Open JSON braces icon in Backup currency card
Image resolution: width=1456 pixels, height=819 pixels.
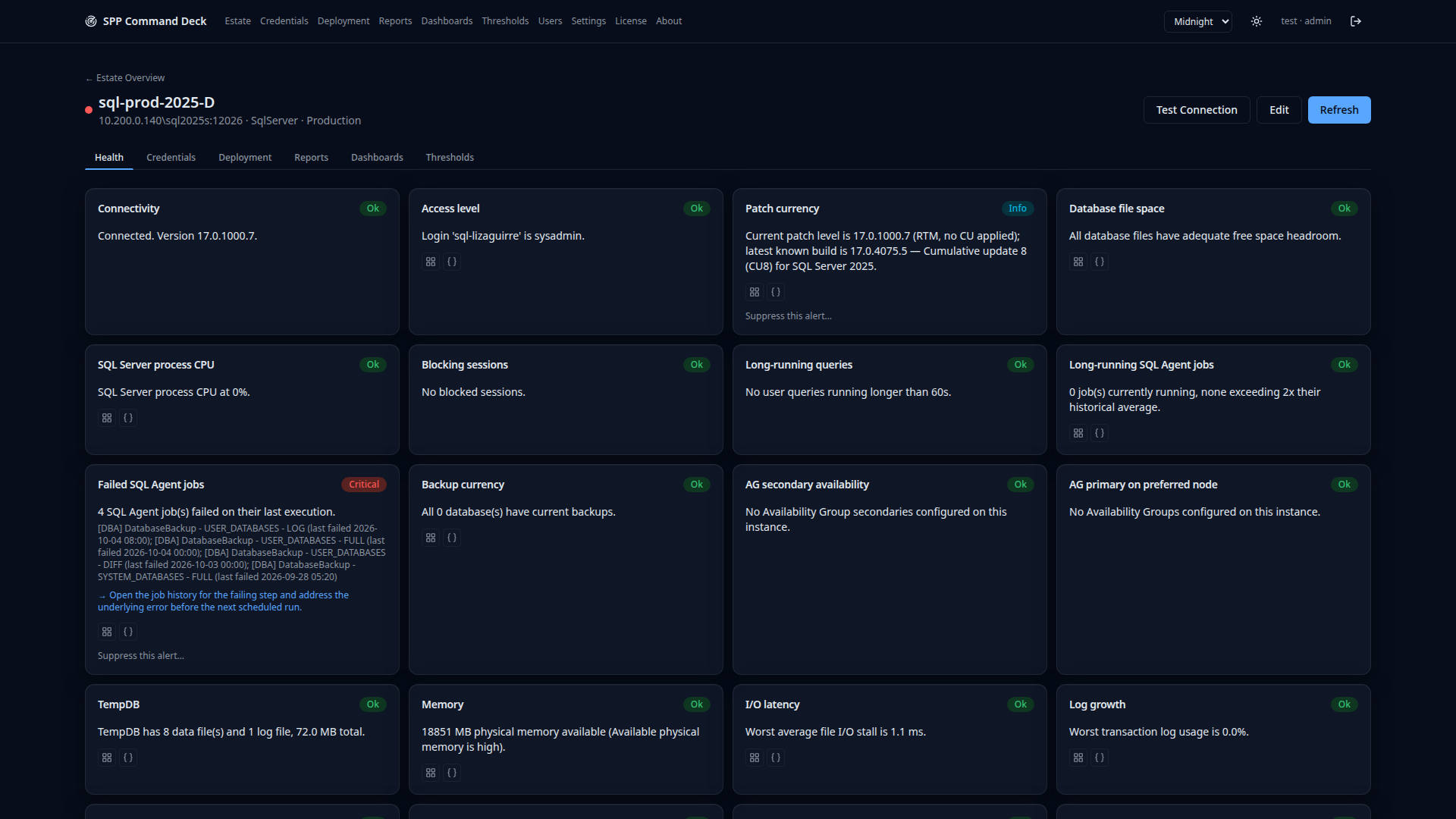[x=452, y=538]
